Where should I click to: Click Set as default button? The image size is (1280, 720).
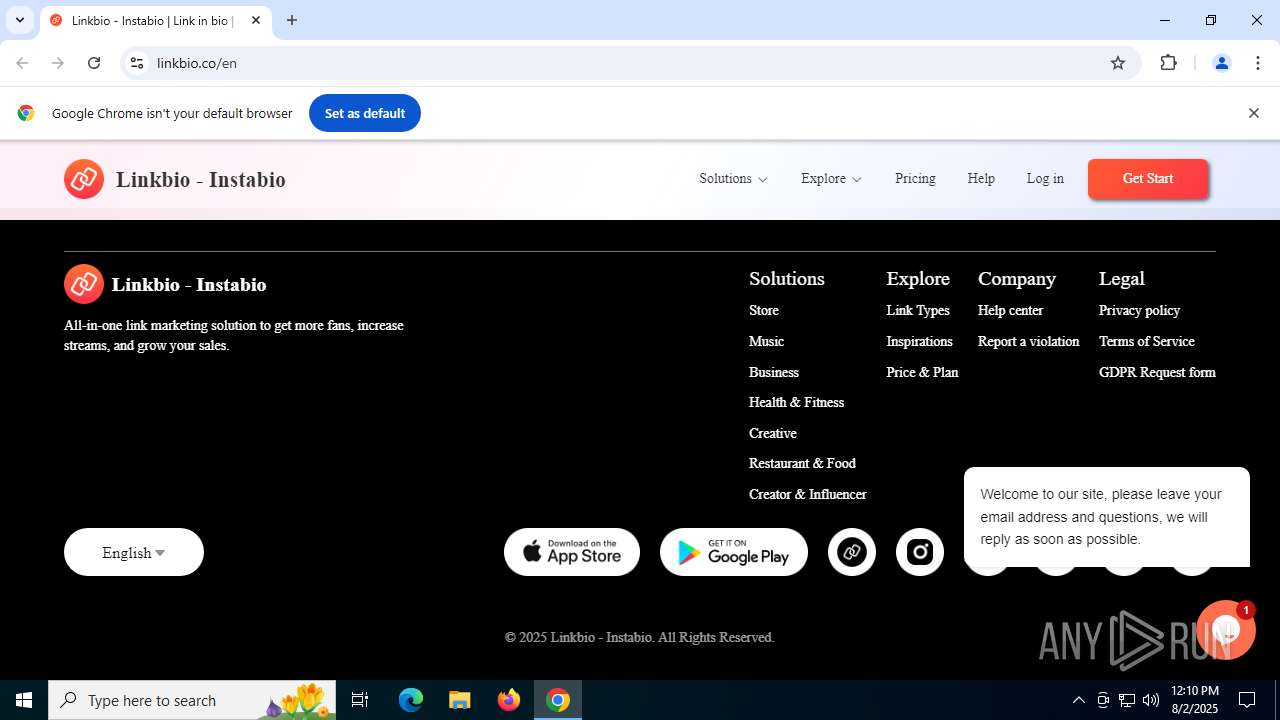[365, 113]
